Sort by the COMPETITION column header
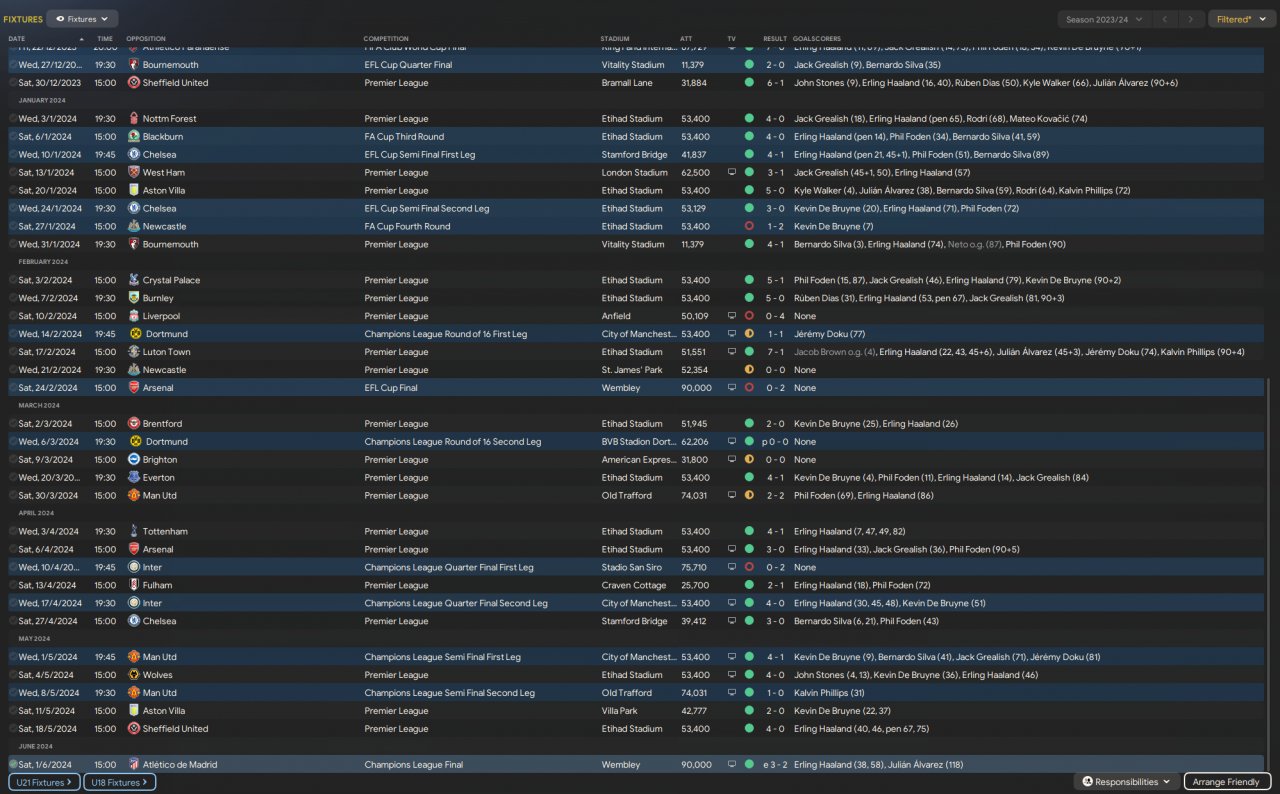Image resolution: width=1280 pixels, height=794 pixels. [x=386, y=39]
